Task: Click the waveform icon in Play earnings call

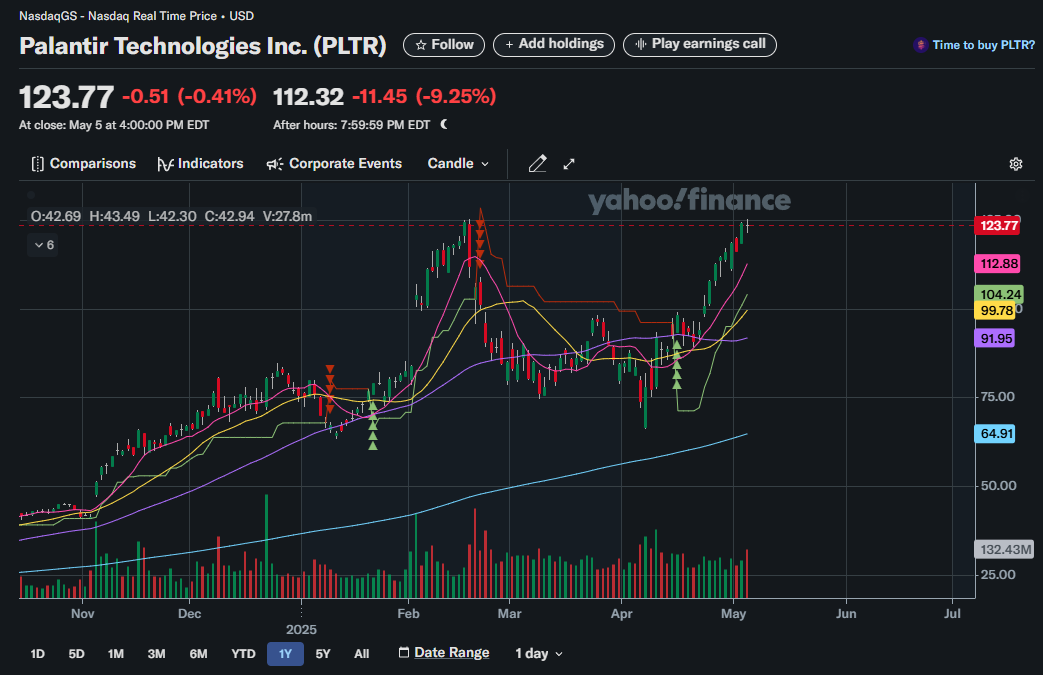Action: pyautogui.click(x=641, y=44)
